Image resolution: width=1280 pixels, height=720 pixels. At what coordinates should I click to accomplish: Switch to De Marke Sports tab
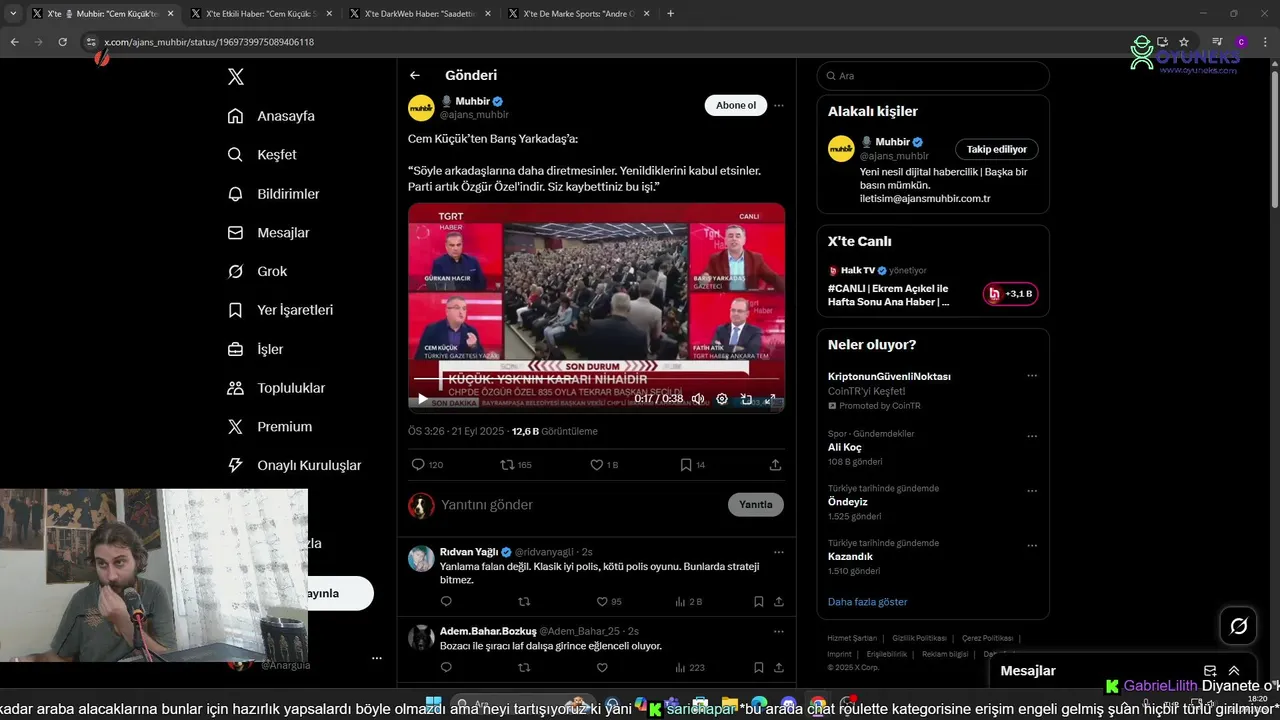[x=578, y=14]
